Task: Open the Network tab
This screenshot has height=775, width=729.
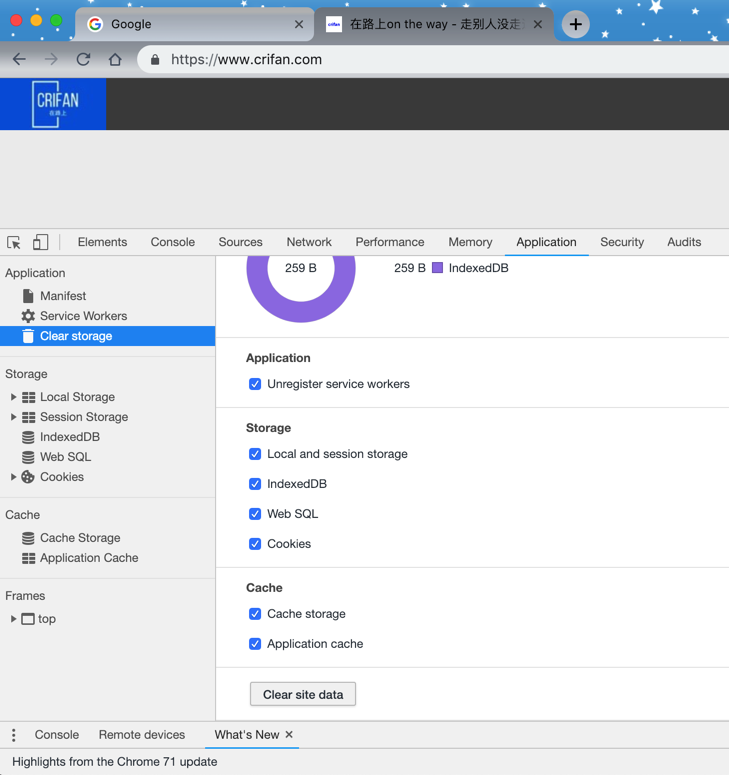Action: coord(309,242)
